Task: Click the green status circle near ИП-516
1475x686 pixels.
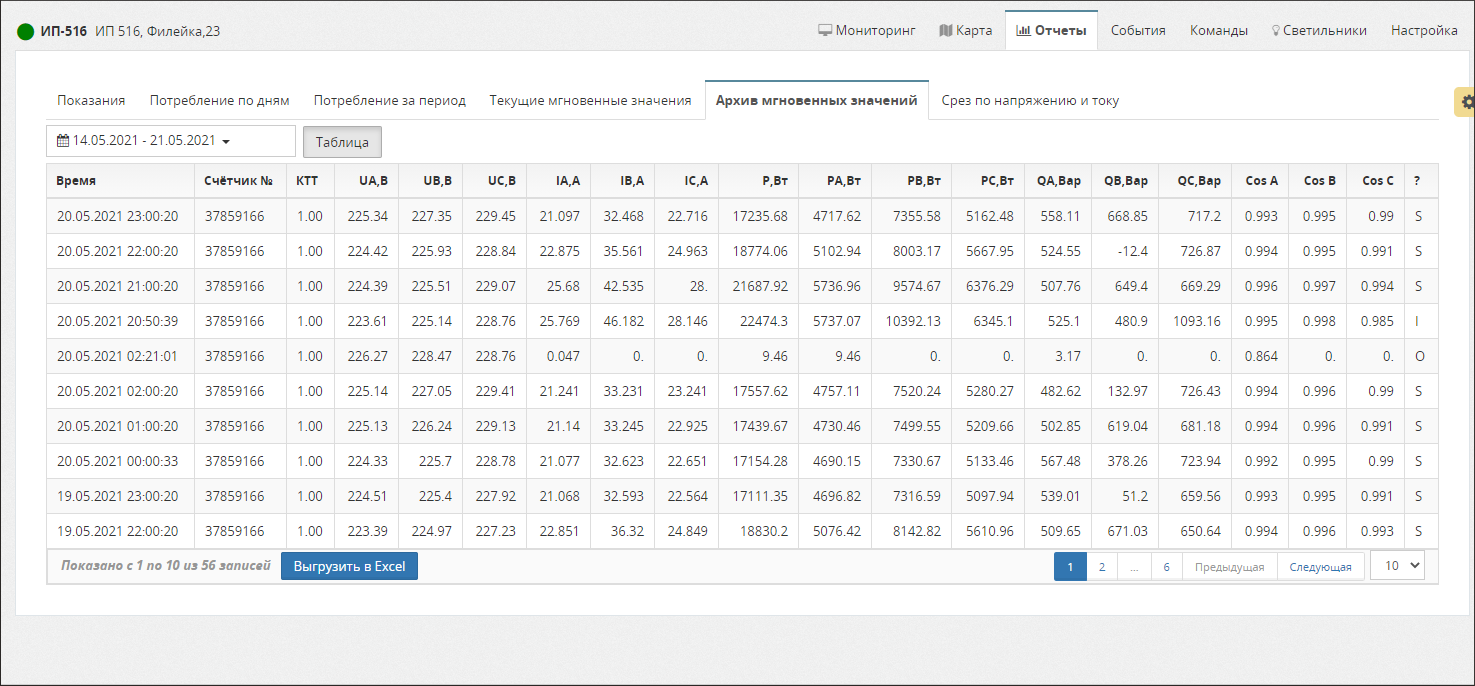Action: (26, 31)
